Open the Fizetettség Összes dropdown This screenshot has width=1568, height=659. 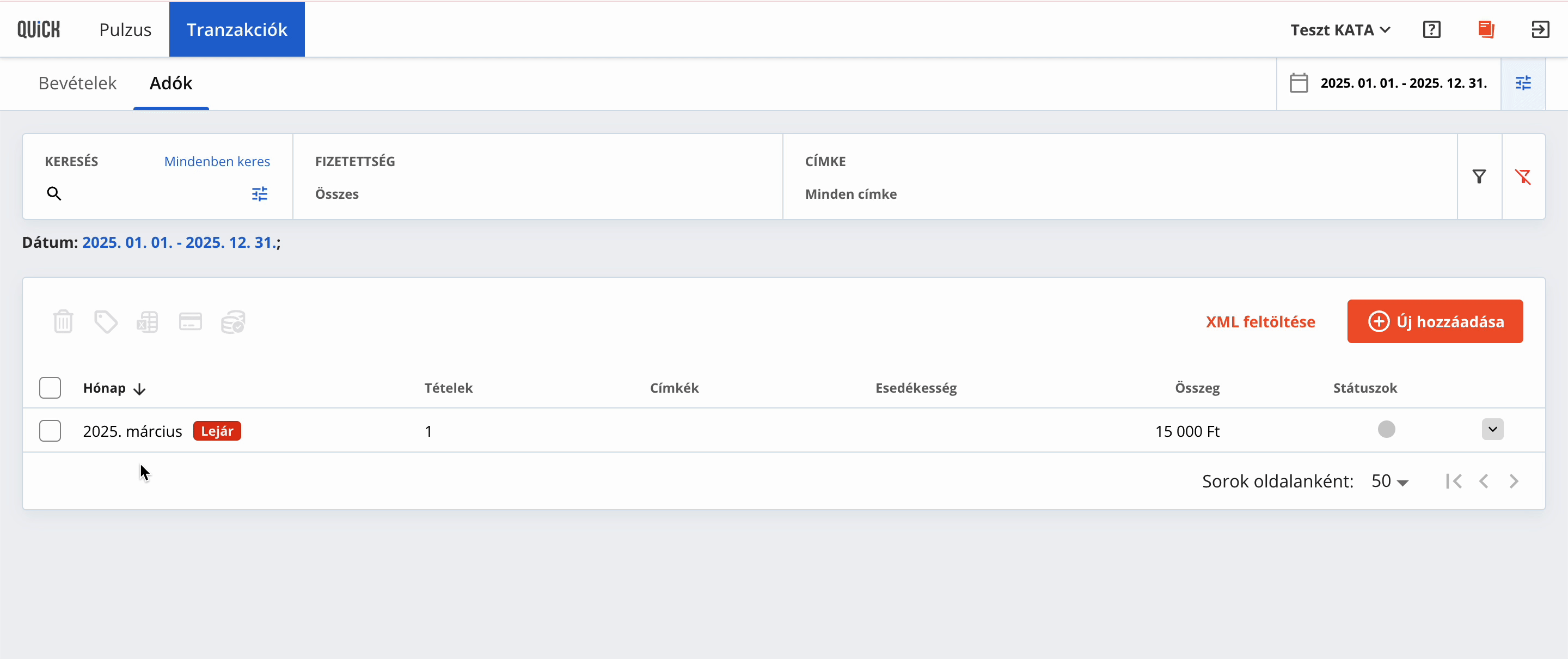tap(537, 194)
